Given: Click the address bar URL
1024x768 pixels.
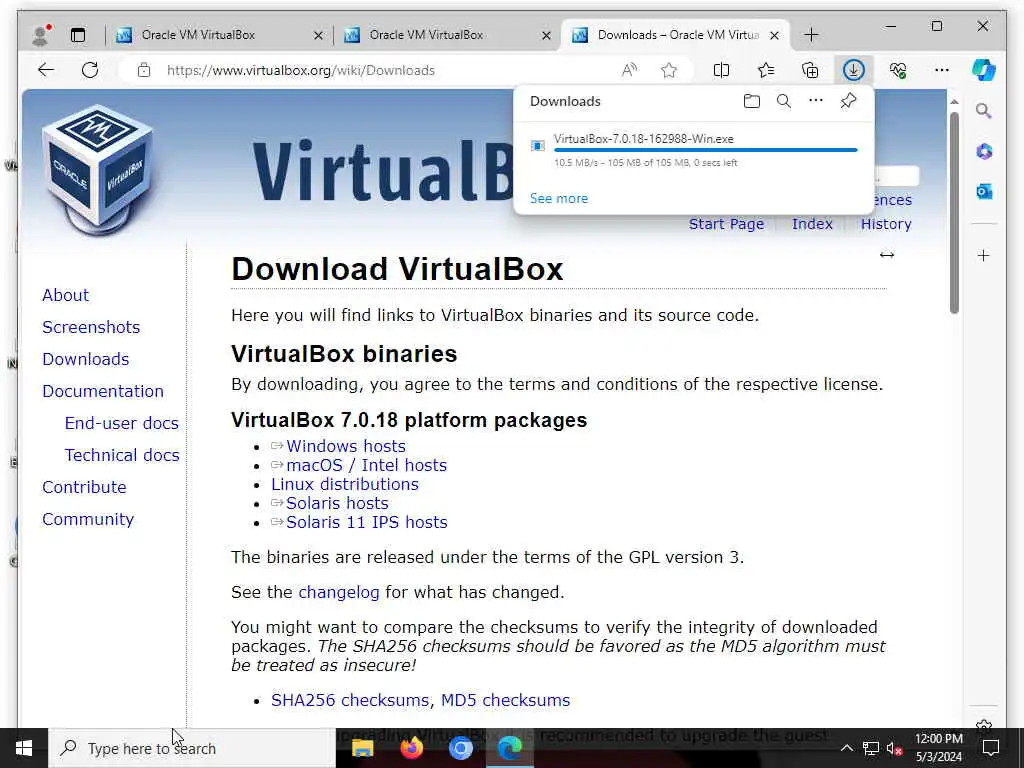Looking at the screenshot, I should point(301,70).
